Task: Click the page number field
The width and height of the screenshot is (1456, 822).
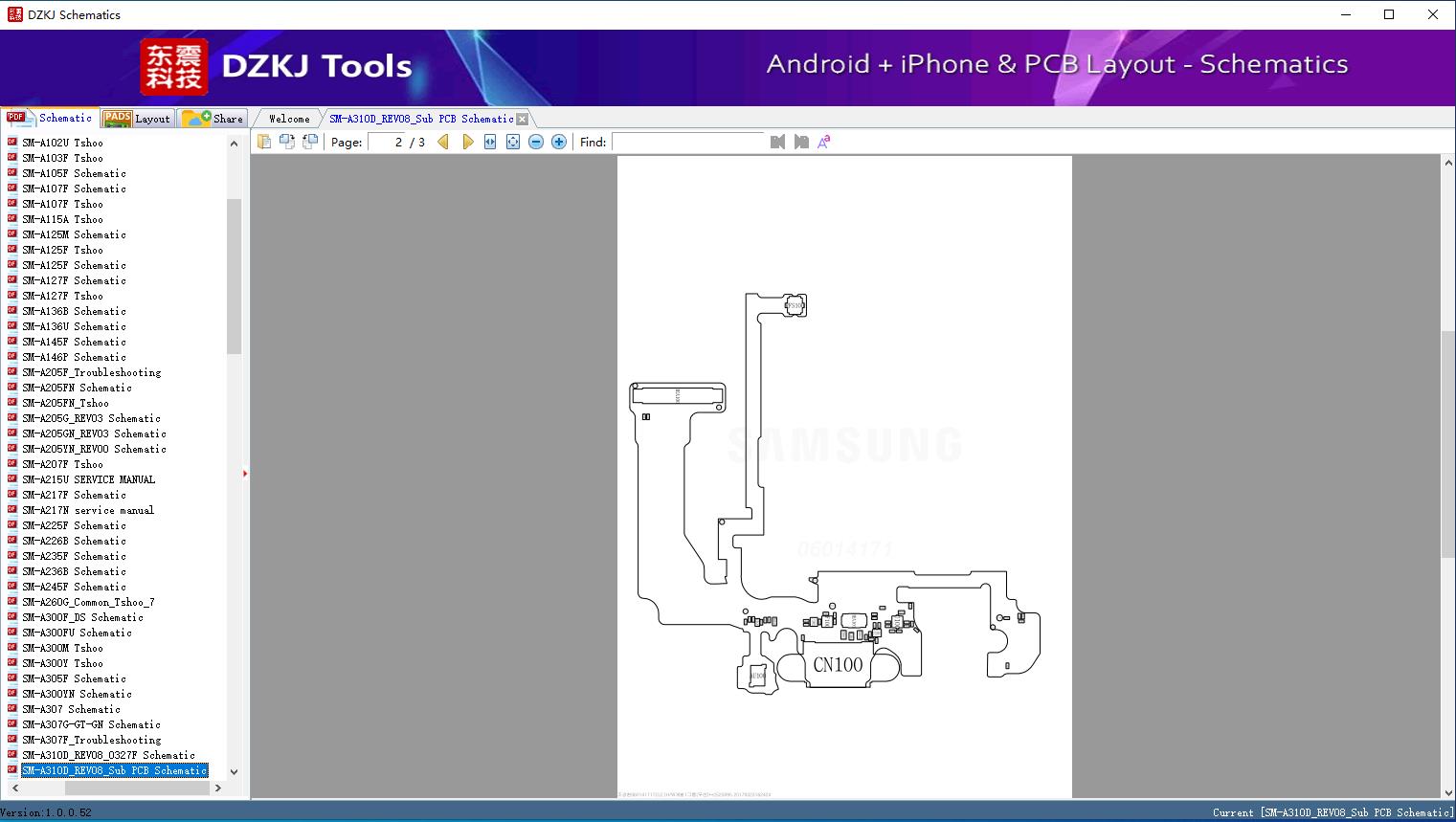Action: coord(387,142)
